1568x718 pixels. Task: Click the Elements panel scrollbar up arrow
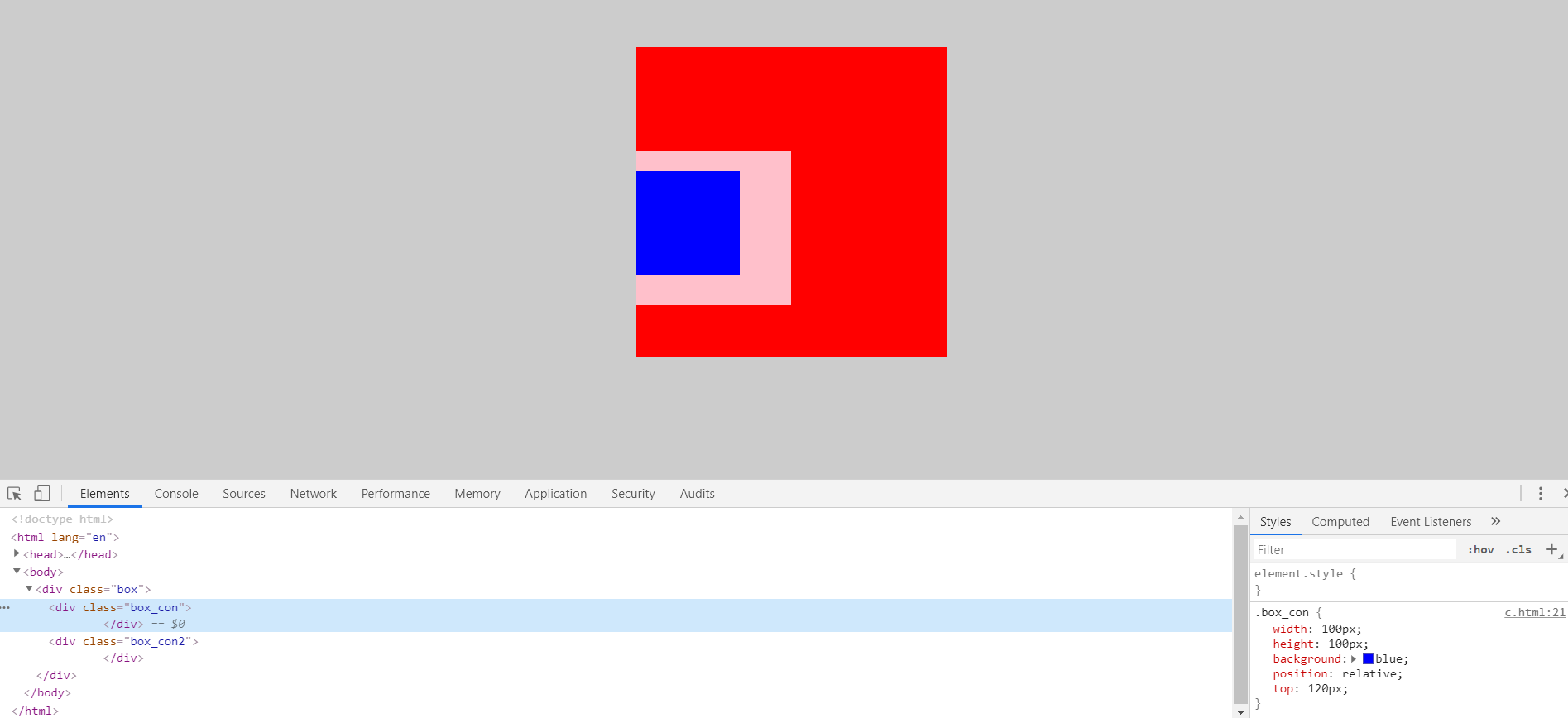1240,518
